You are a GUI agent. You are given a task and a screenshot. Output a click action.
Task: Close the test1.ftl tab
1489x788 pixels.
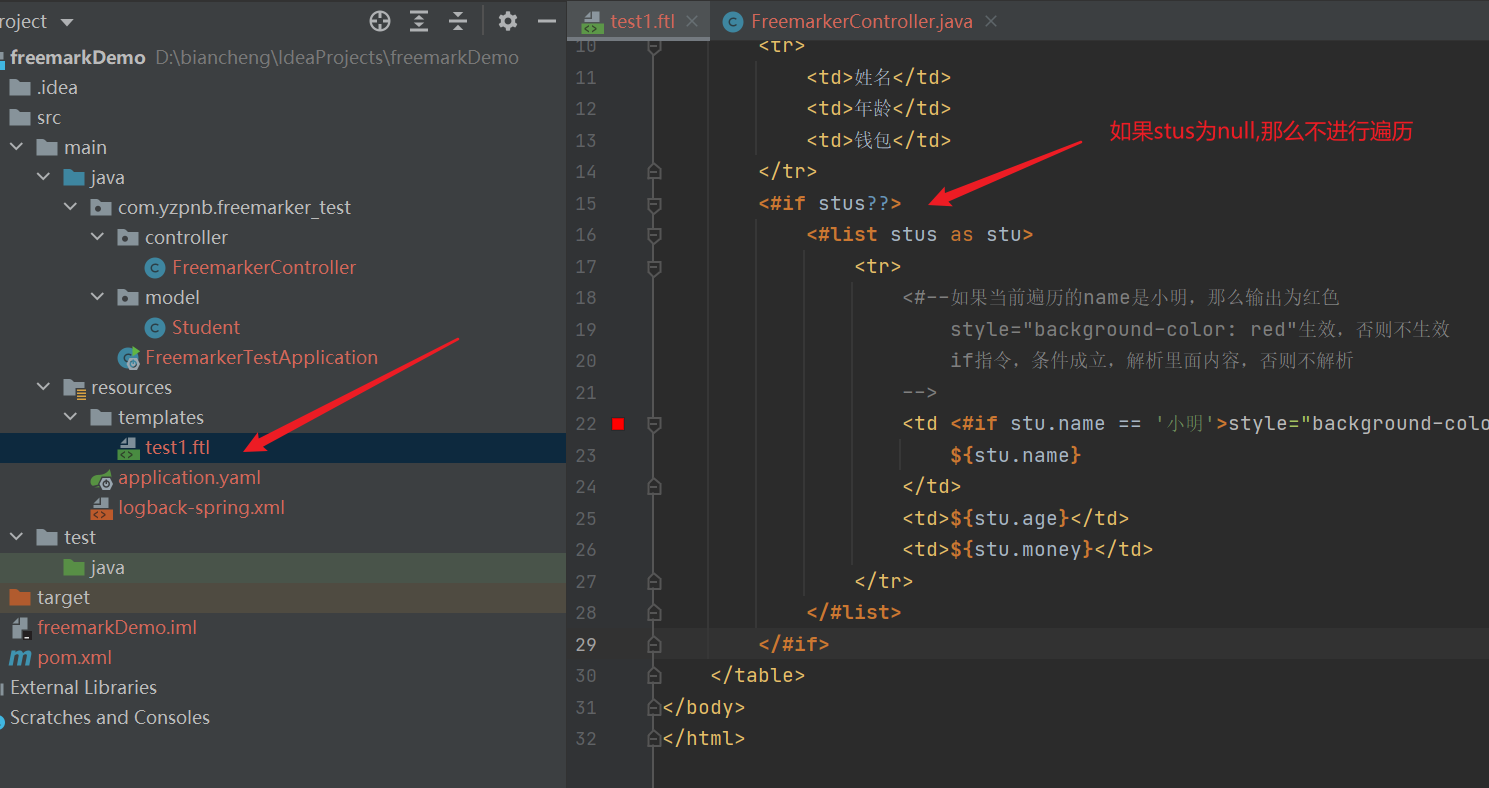[x=692, y=21]
